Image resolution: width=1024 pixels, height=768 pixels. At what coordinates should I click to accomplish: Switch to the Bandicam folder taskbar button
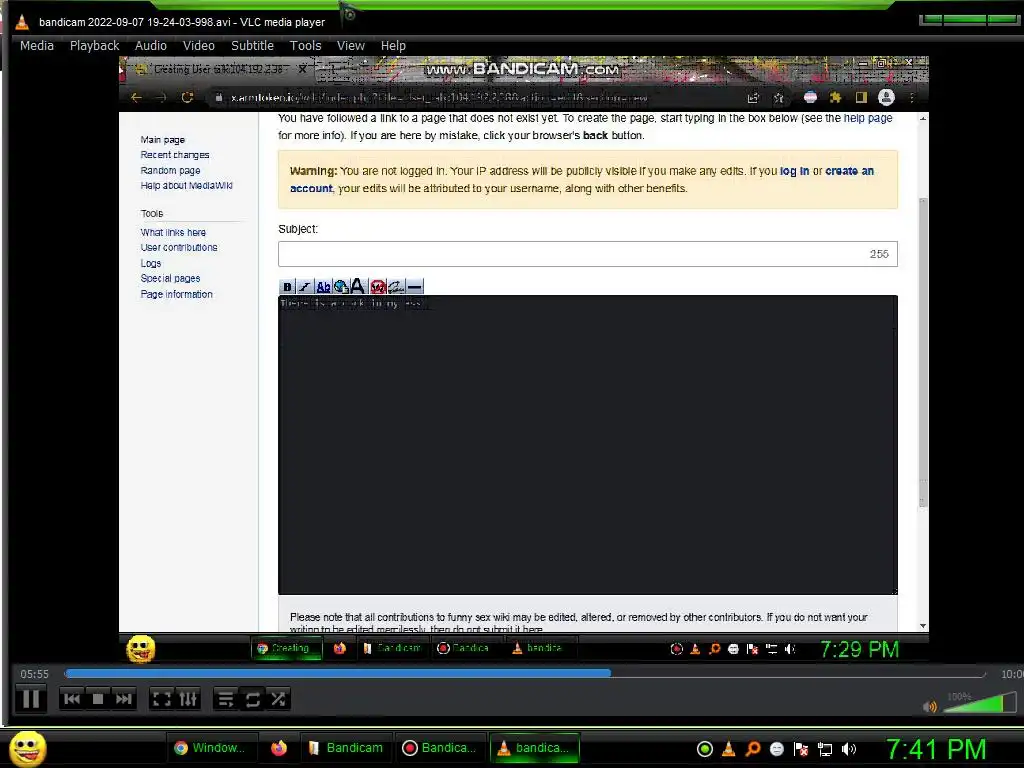(347, 748)
